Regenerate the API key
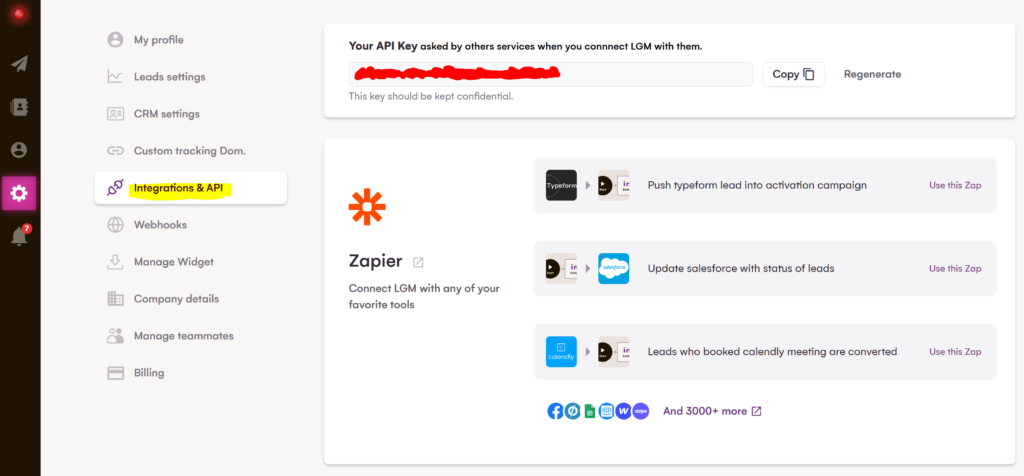This screenshot has height=476, width=1024. tap(872, 74)
